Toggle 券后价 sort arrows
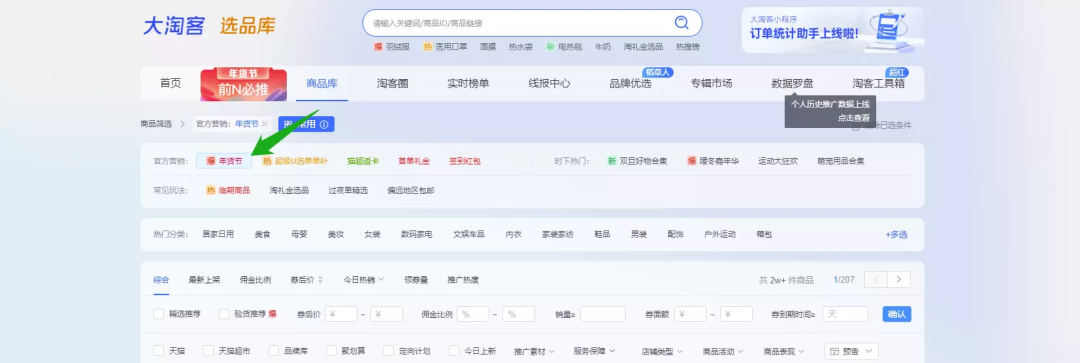 pyautogui.click(x=319, y=280)
